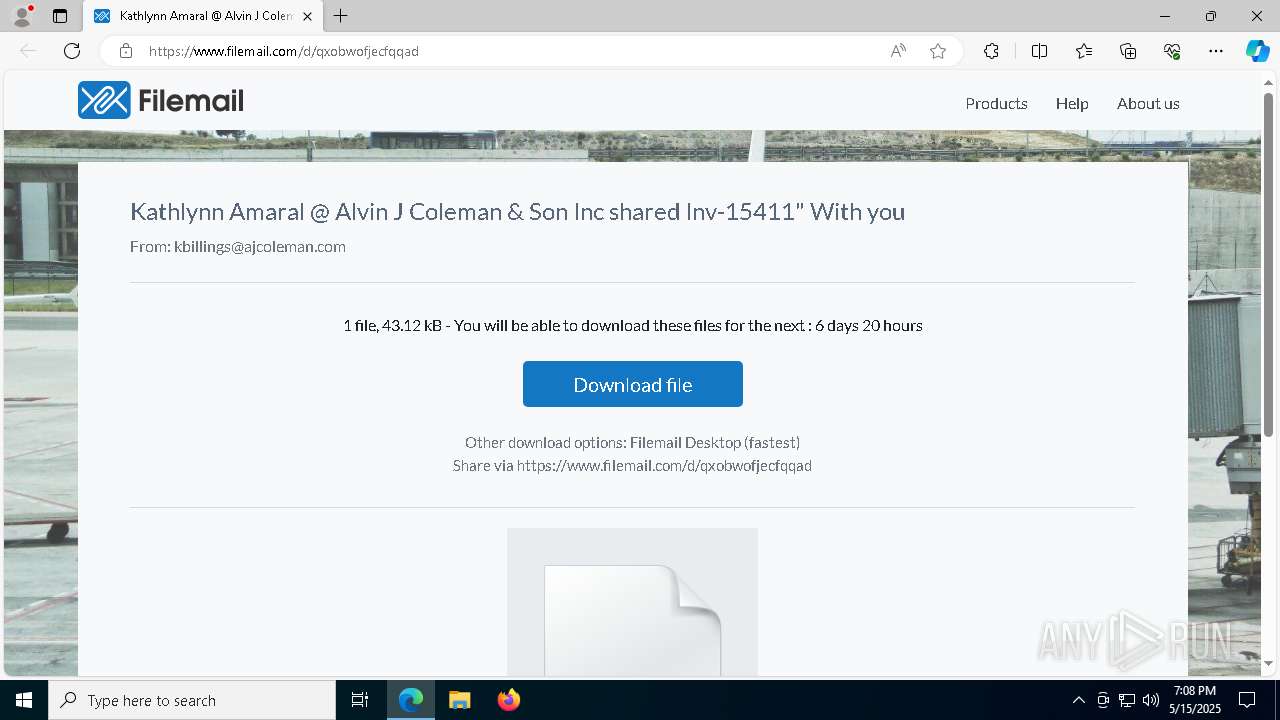Click the "1 file, 43.12 kB" expiry text
Viewport: 1280px width, 720px height.
[633, 326]
